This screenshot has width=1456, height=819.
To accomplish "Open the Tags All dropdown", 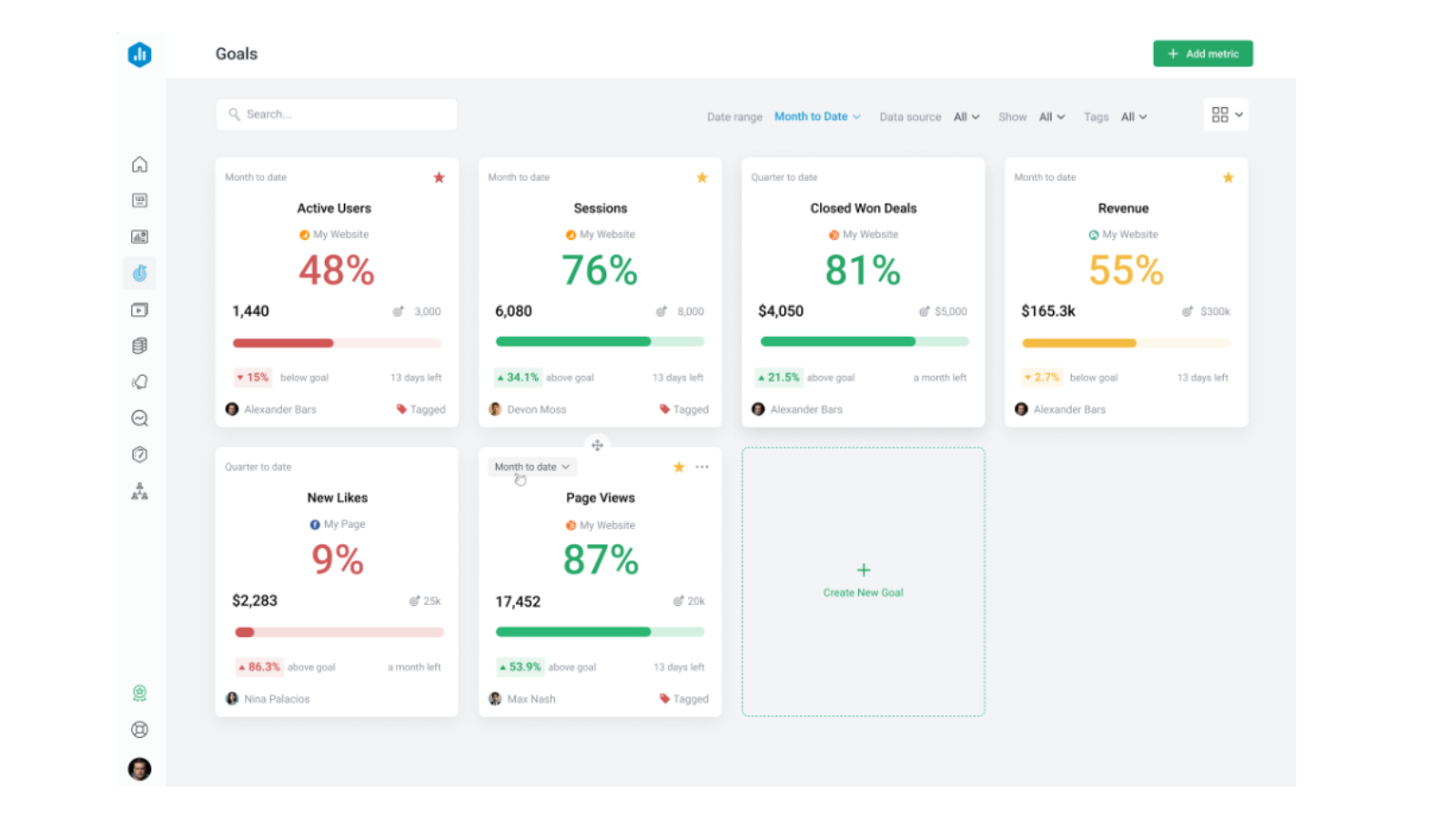I will point(1134,116).
